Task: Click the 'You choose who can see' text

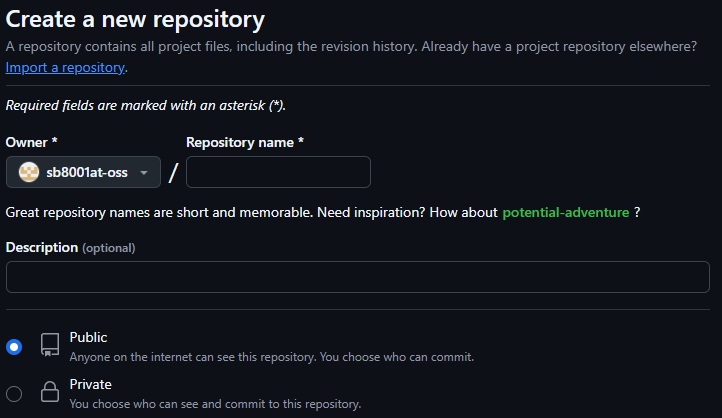Action: point(215,404)
